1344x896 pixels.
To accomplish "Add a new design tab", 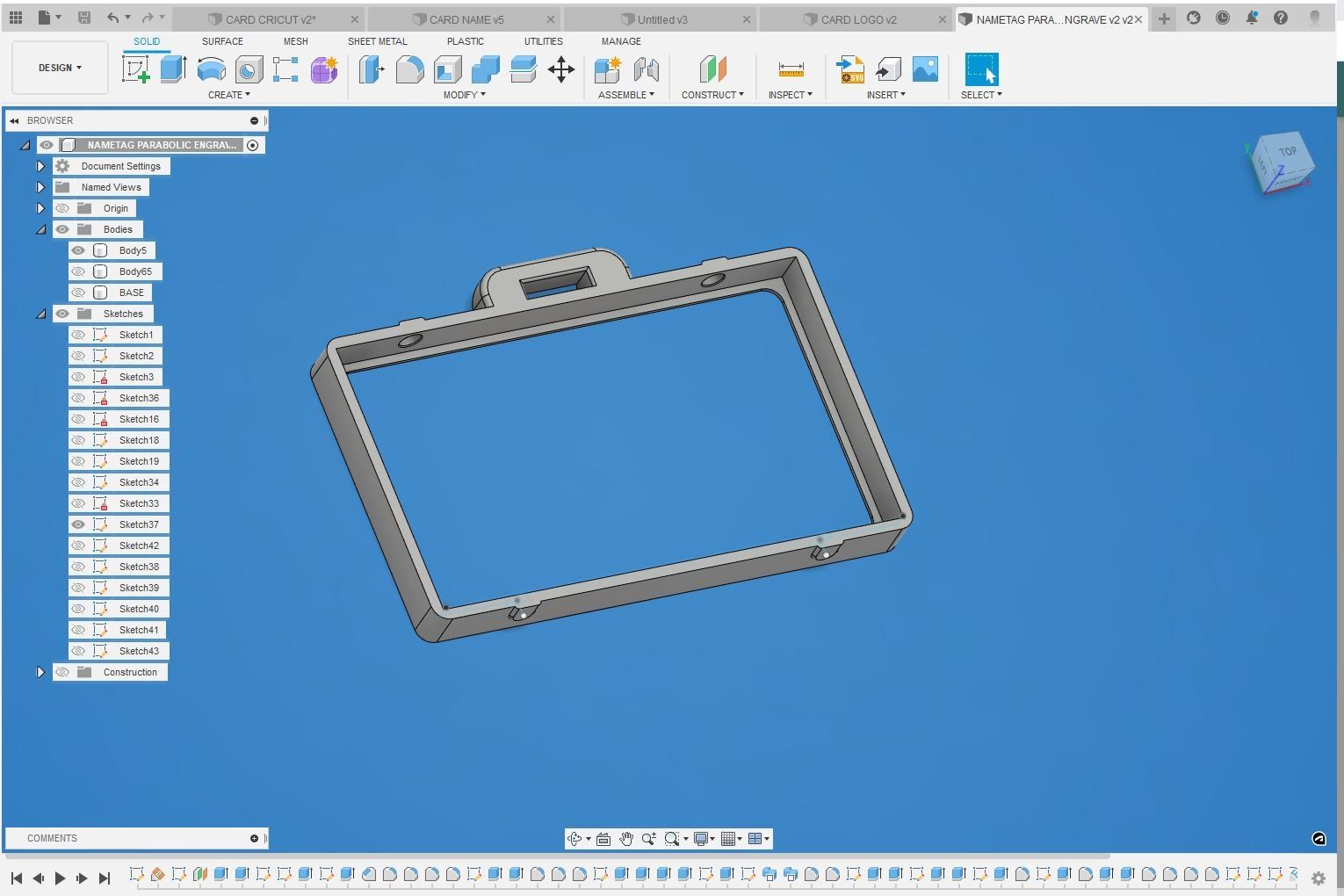I will pyautogui.click(x=1164, y=18).
